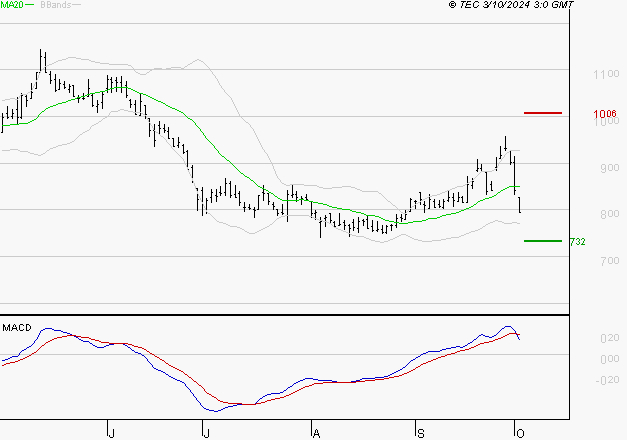
Task: Click the 020 MACD axis label
Action: (610, 338)
